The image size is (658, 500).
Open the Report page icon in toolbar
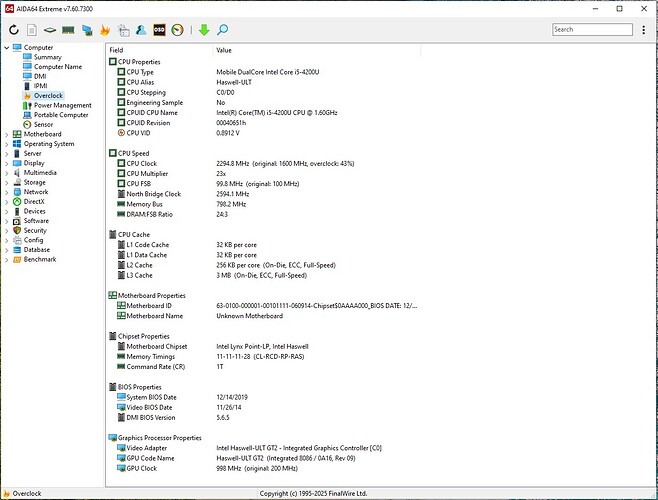pyautogui.click(x=32, y=30)
